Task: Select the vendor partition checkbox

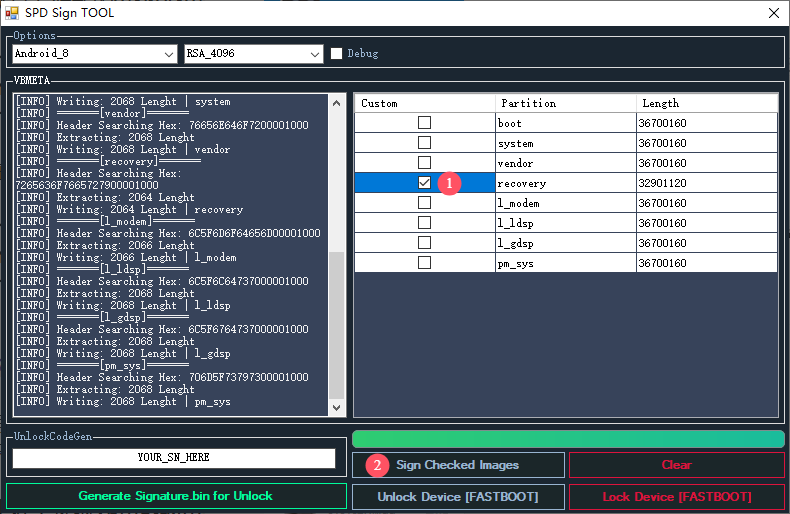Action: coord(425,163)
